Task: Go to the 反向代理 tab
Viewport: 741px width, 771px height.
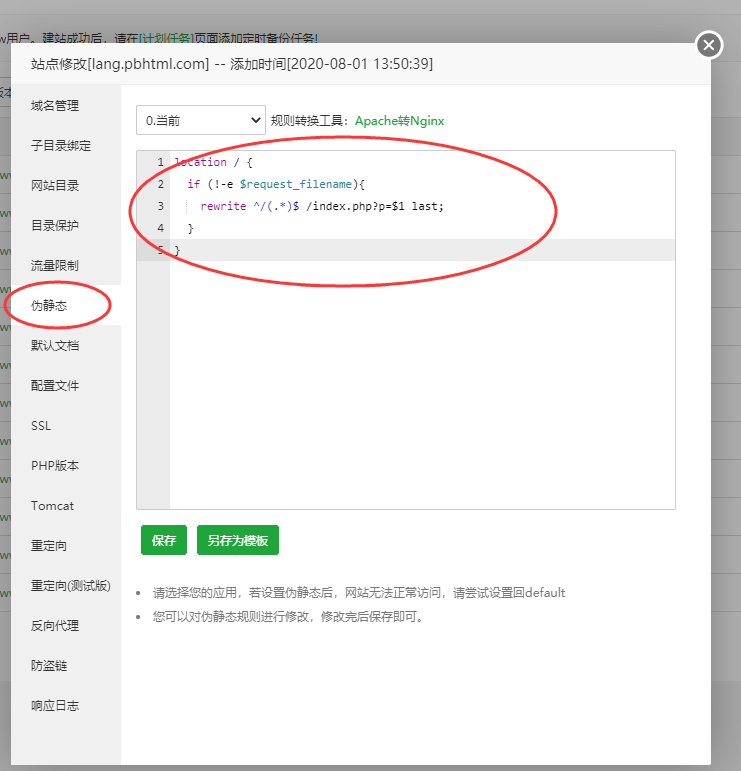Action: (55, 625)
